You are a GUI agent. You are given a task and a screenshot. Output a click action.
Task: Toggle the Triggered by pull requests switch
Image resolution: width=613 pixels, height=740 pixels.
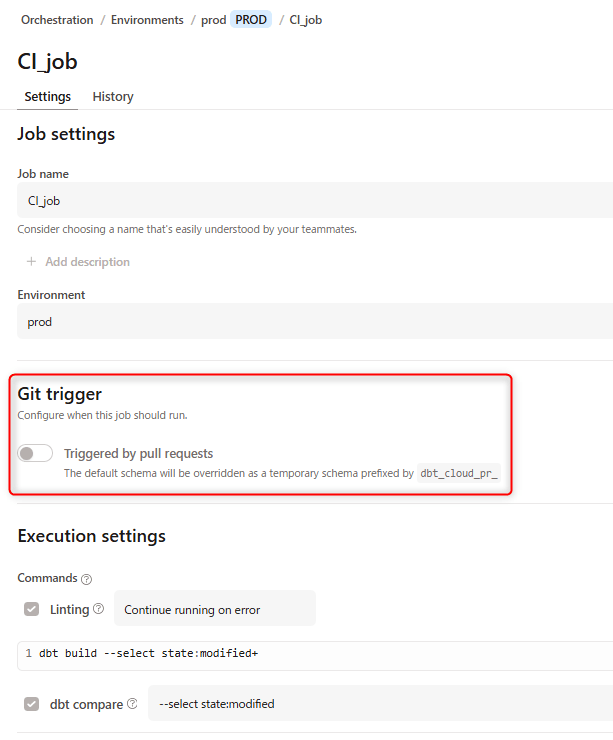coord(35,454)
